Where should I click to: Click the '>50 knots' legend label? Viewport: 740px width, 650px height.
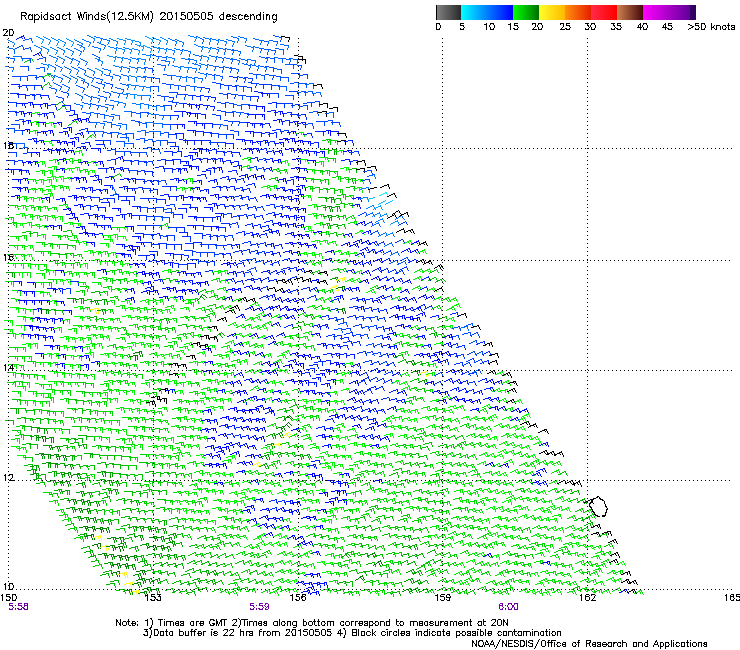pyautogui.click(x=711, y=27)
